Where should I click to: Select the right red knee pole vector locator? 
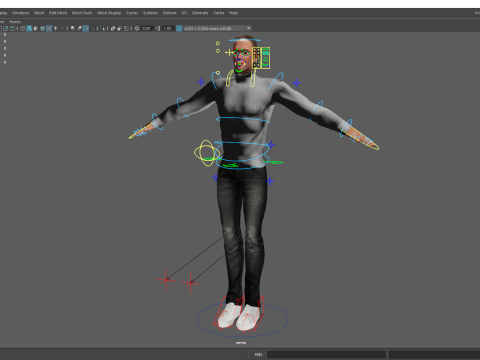(x=191, y=283)
